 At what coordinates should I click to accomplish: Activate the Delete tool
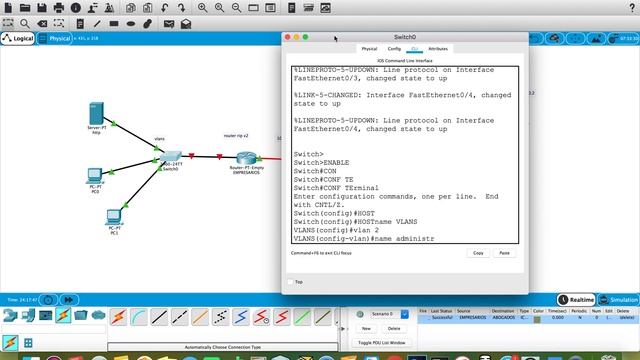pyautogui.click(x=42, y=24)
